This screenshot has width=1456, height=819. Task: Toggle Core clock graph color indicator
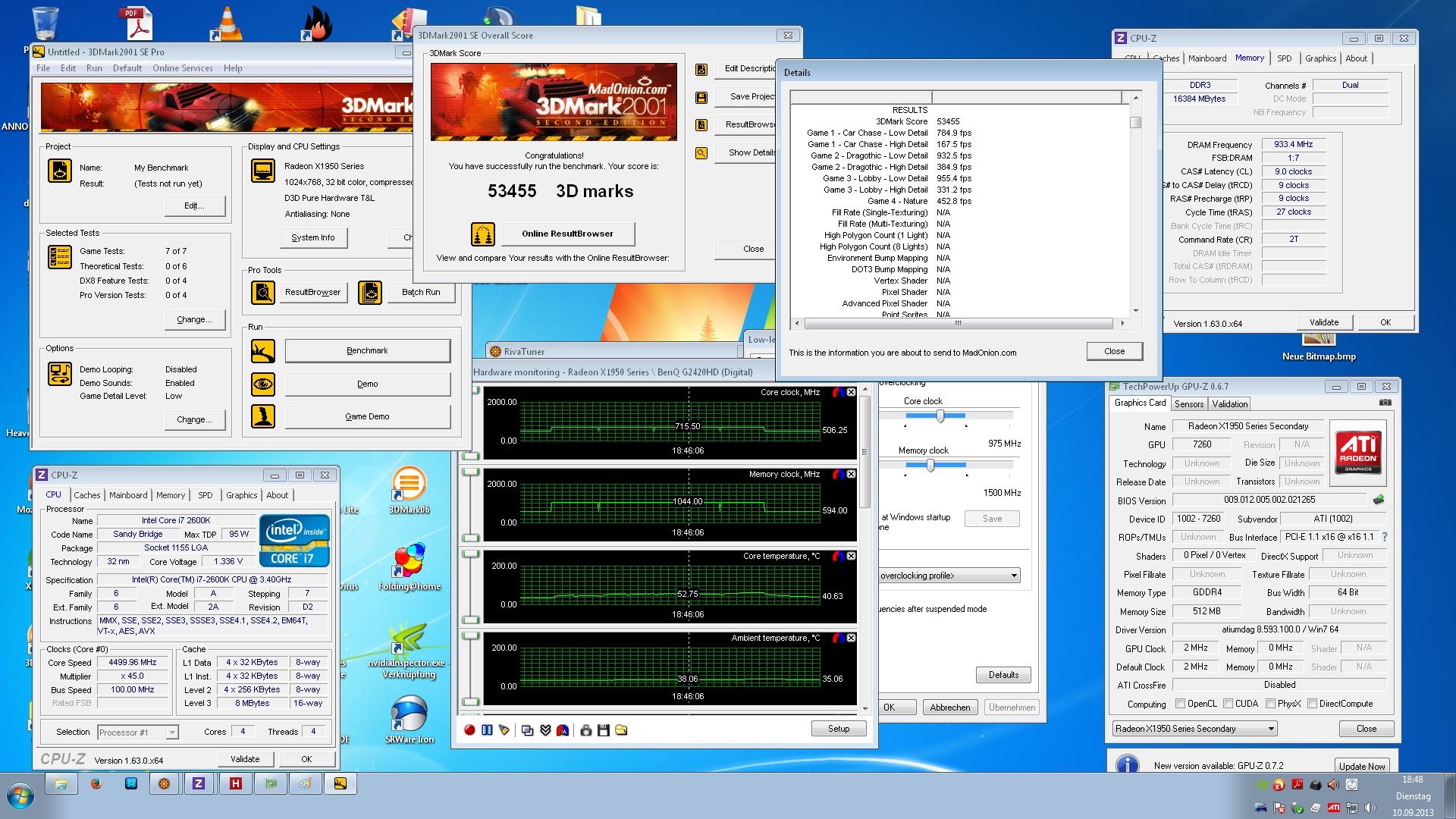838,392
